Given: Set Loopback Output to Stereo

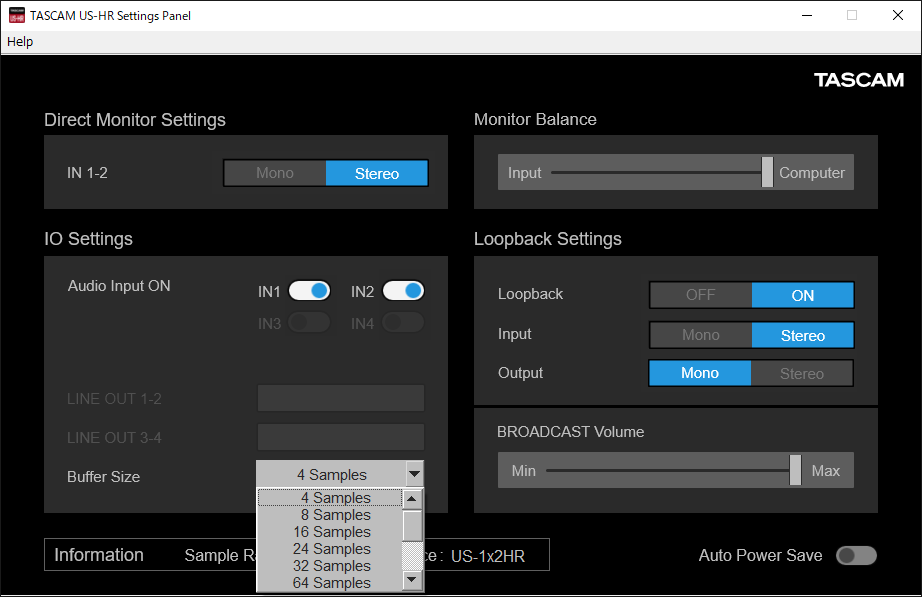Looking at the screenshot, I should point(802,374).
